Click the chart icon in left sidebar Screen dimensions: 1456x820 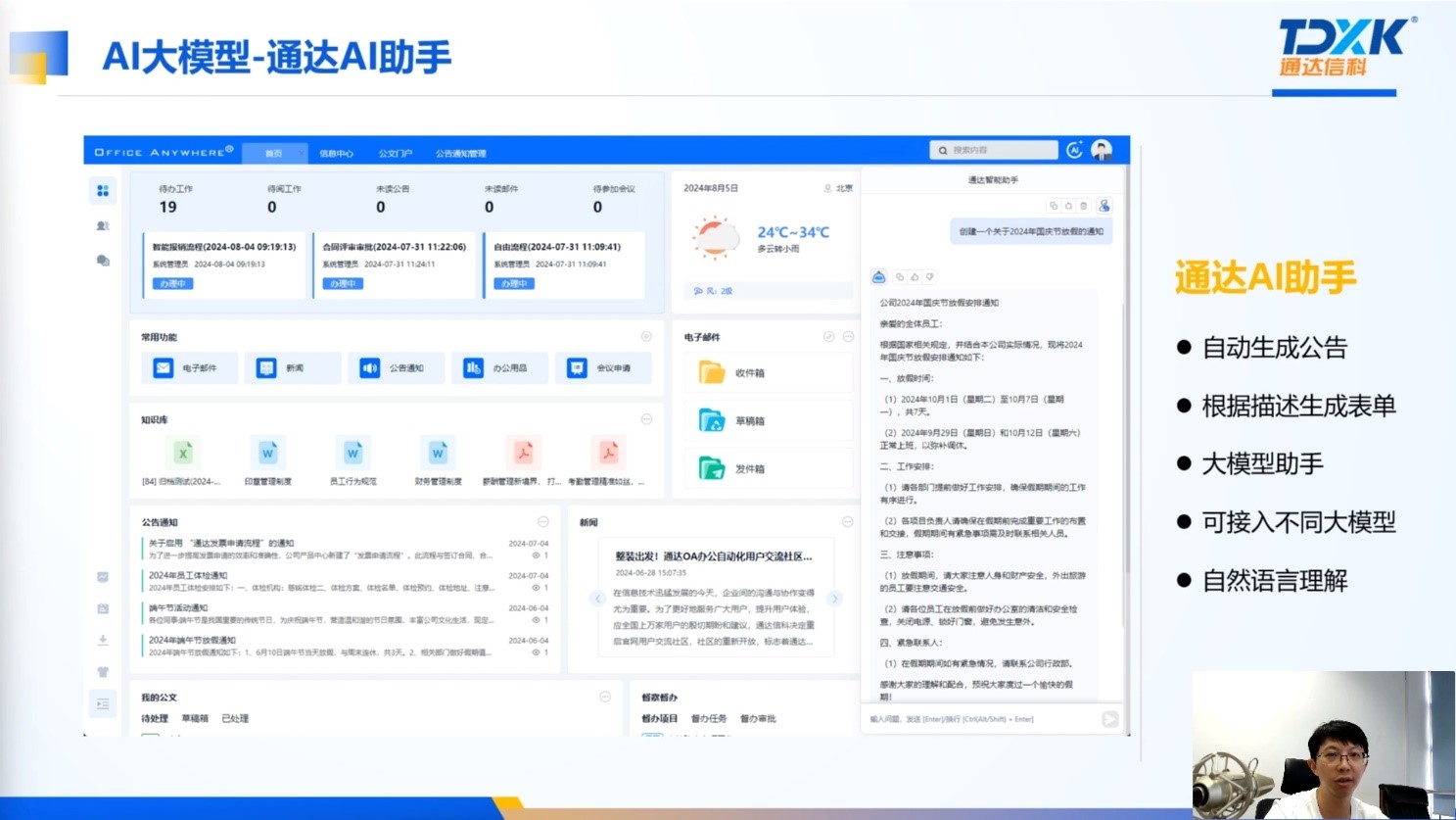(103, 577)
